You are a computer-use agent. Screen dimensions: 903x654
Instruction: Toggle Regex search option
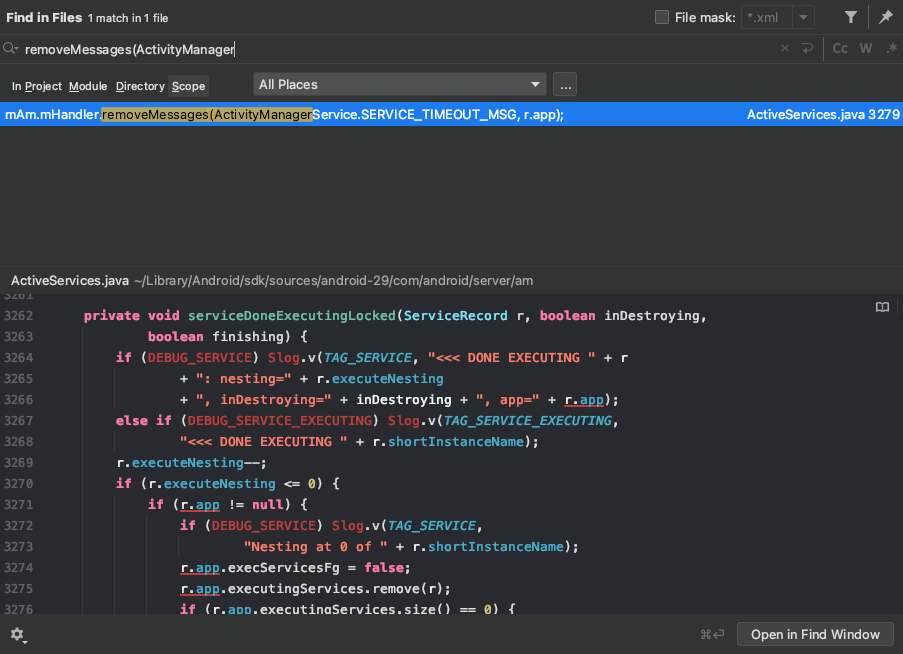[891, 48]
